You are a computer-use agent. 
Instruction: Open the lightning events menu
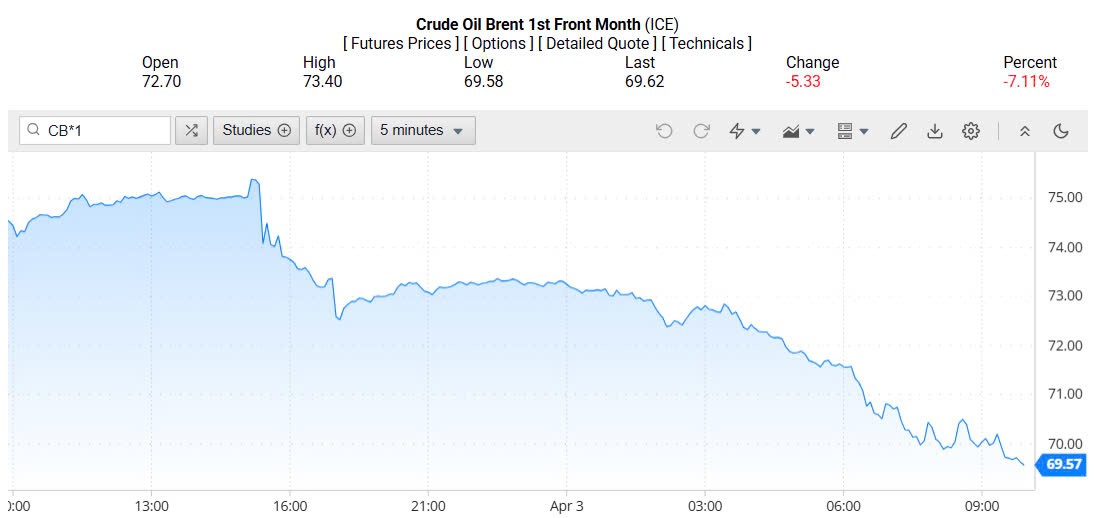(x=745, y=131)
